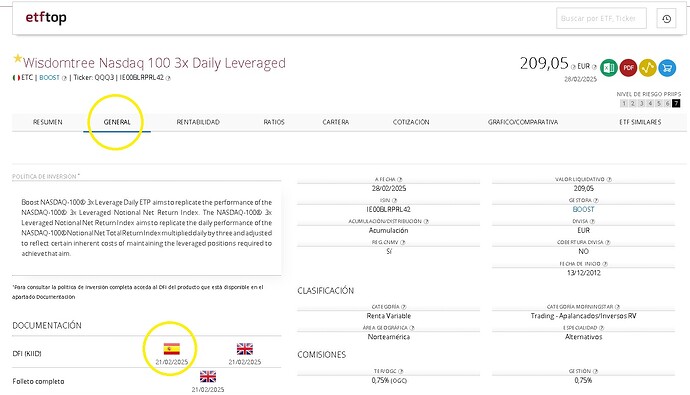Open the RENTABILIDAD tab
This screenshot has height=395, width=690.
tap(198, 122)
